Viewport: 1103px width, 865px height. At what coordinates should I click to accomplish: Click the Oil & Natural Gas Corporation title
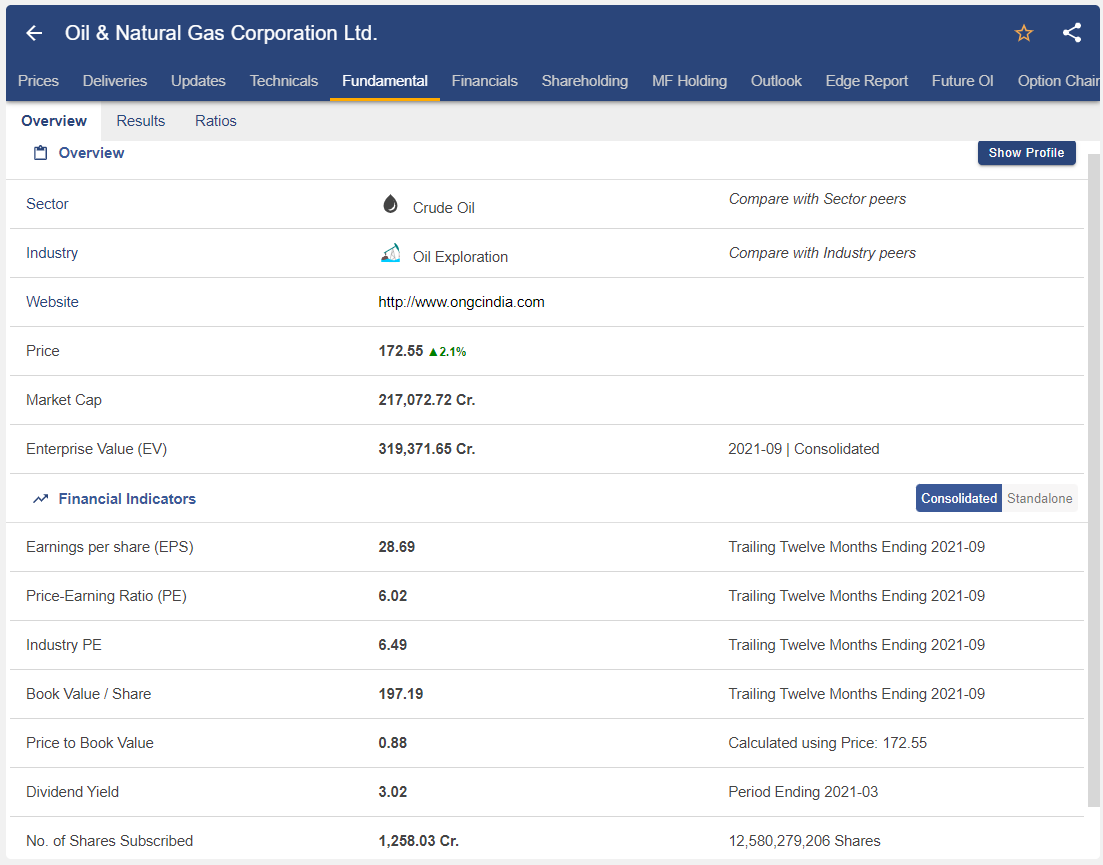click(221, 33)
